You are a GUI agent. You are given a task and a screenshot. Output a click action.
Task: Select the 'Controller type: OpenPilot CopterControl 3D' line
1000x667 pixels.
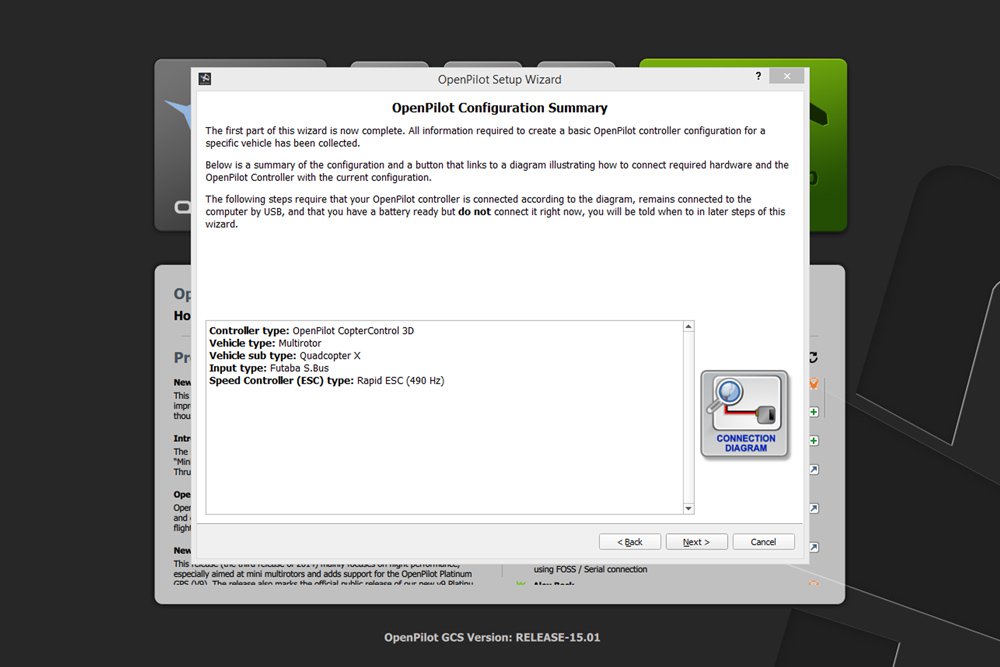tap(311, 330)
